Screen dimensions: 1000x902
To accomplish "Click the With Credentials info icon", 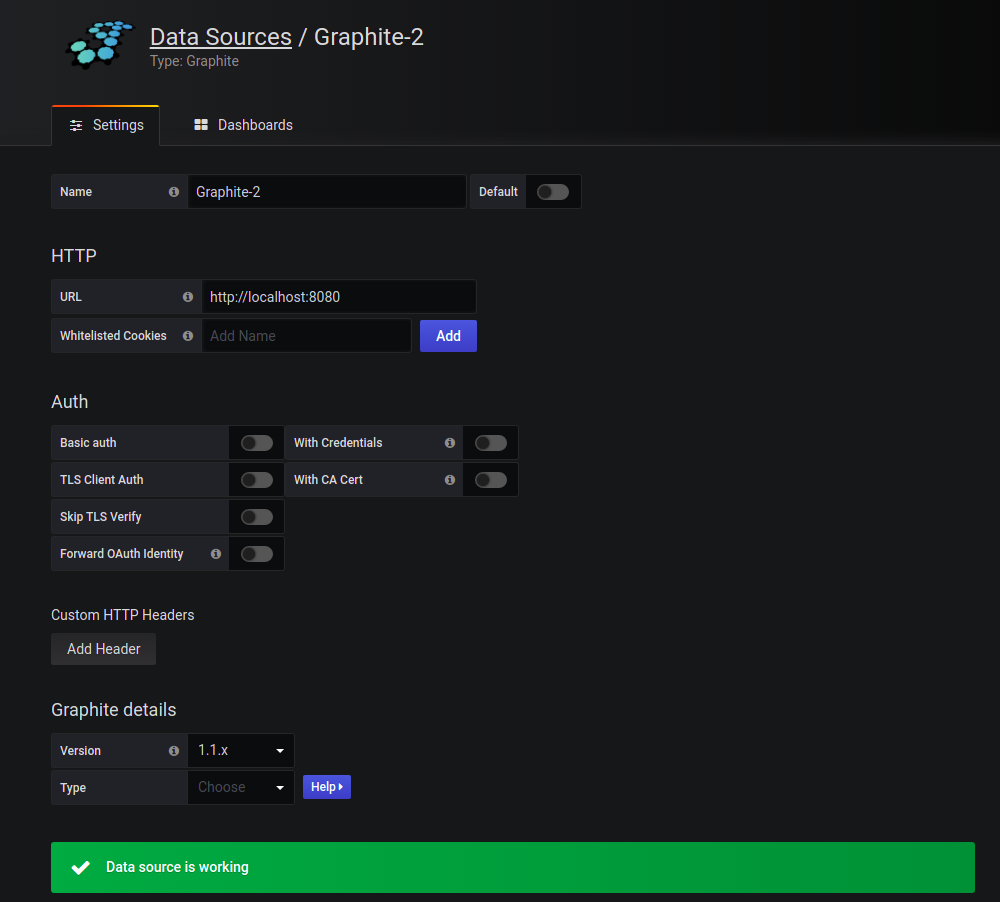I will click(450, 443).
